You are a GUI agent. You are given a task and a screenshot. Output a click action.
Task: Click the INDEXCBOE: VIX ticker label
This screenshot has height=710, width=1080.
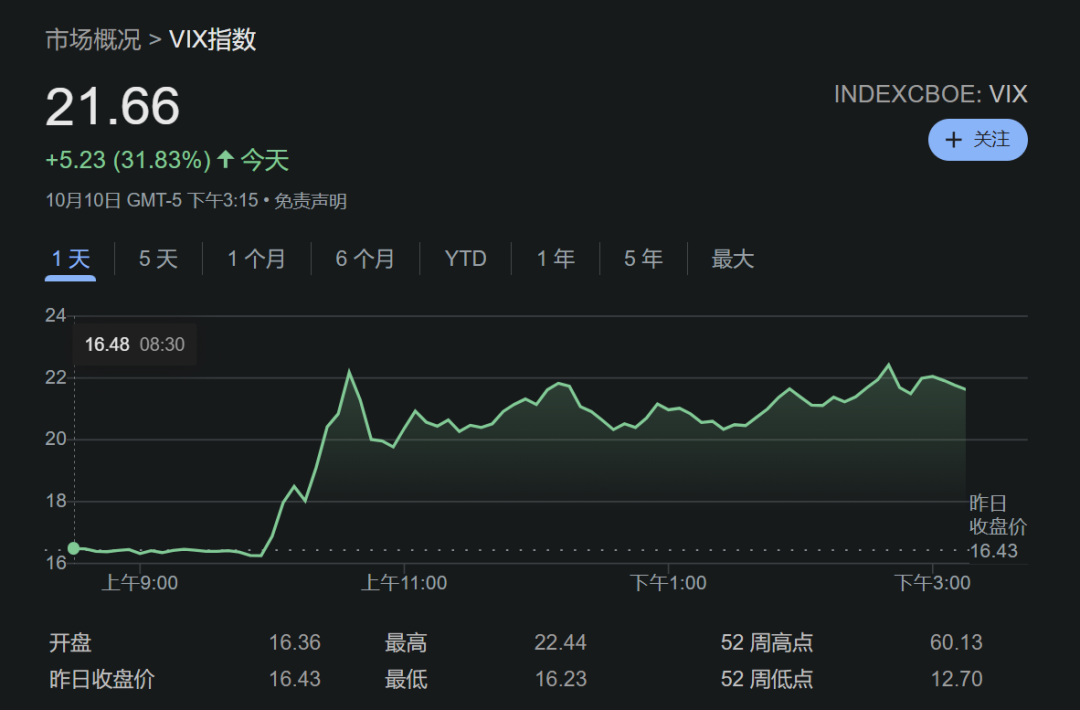[931, 94]
